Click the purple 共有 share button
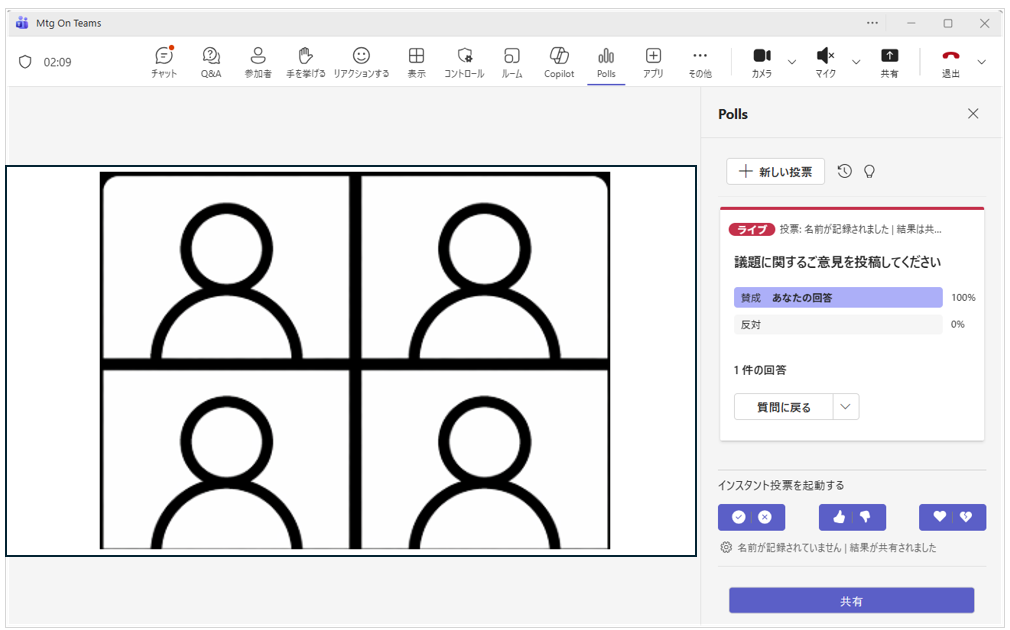 (851, 601)
